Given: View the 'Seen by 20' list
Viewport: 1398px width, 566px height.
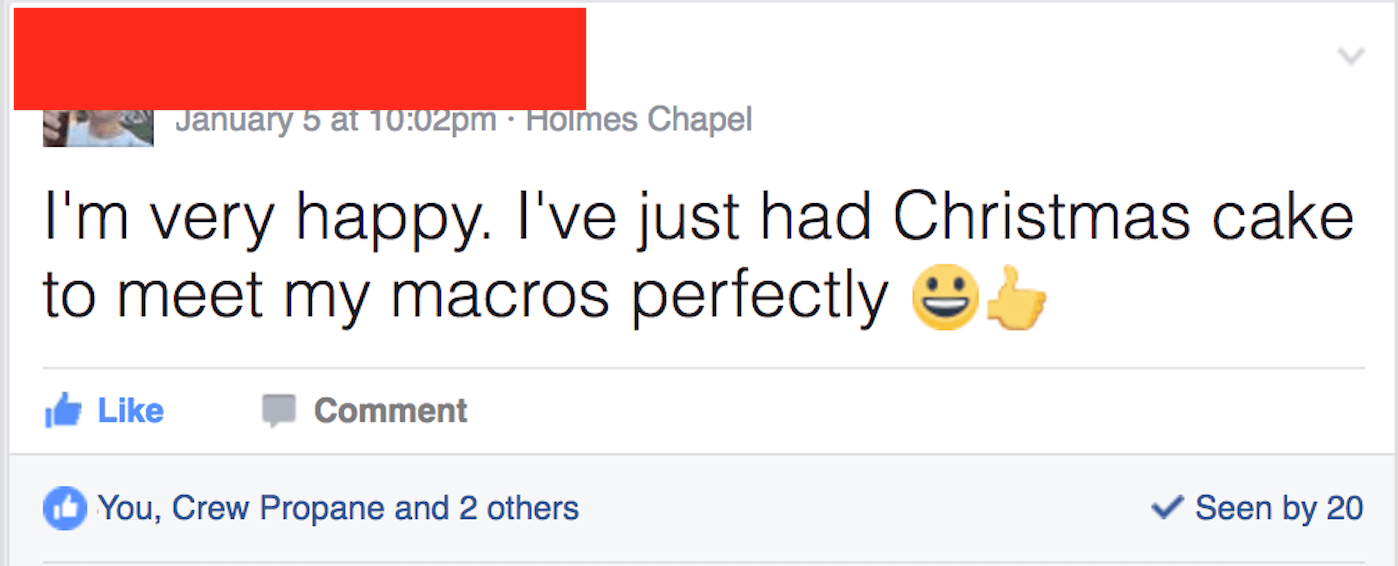Looking at the screenshot, I should 1278,508.
